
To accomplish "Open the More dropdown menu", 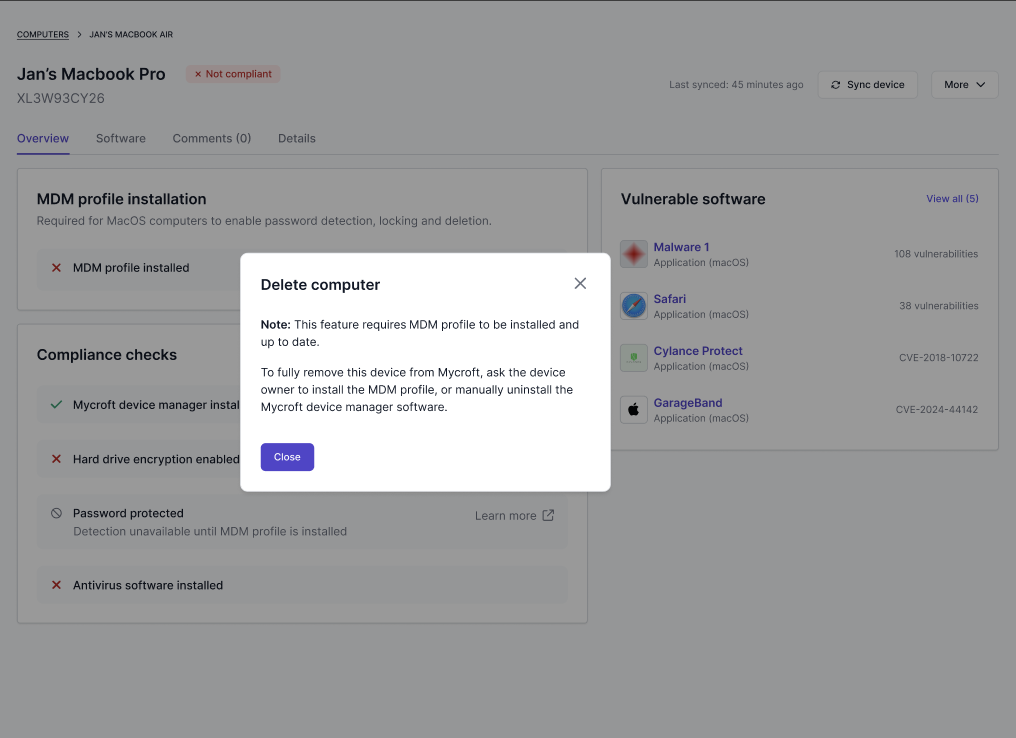I will (x=964, y=85).
